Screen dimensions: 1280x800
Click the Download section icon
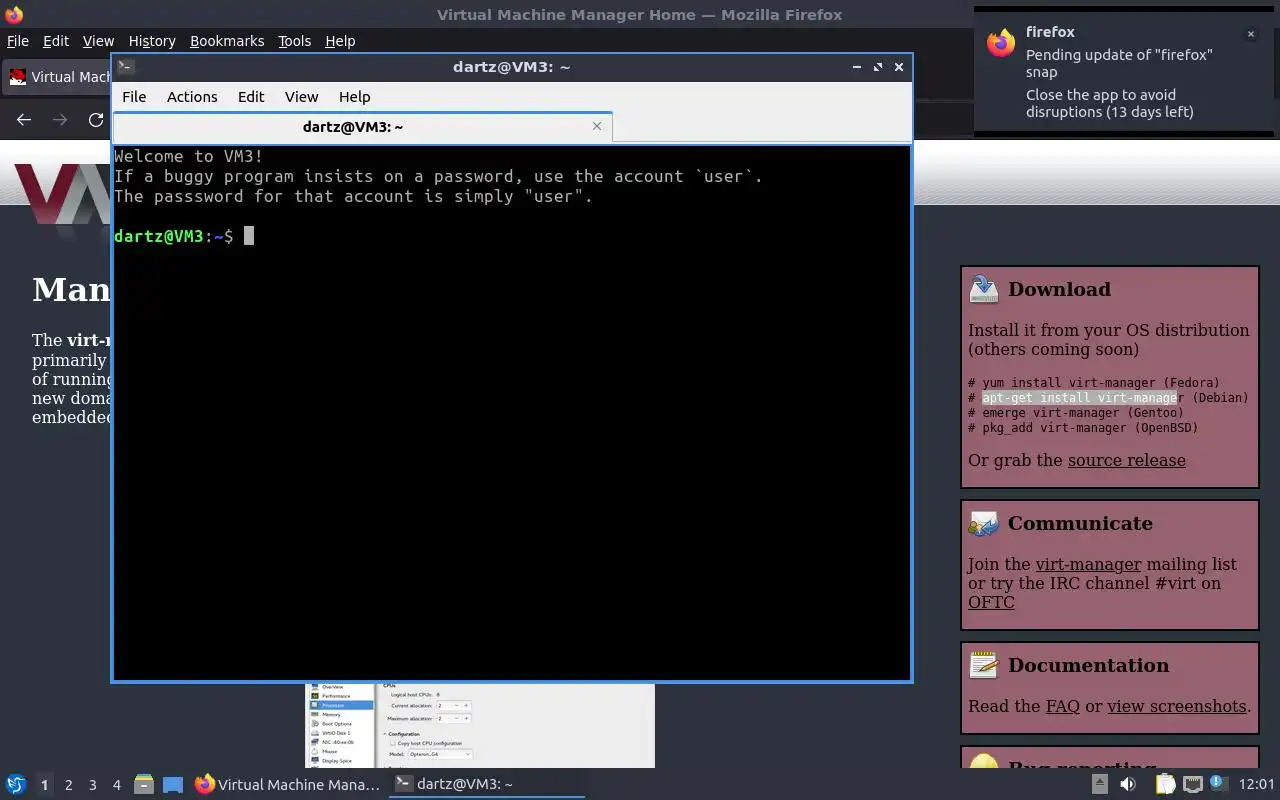[984, 289]
